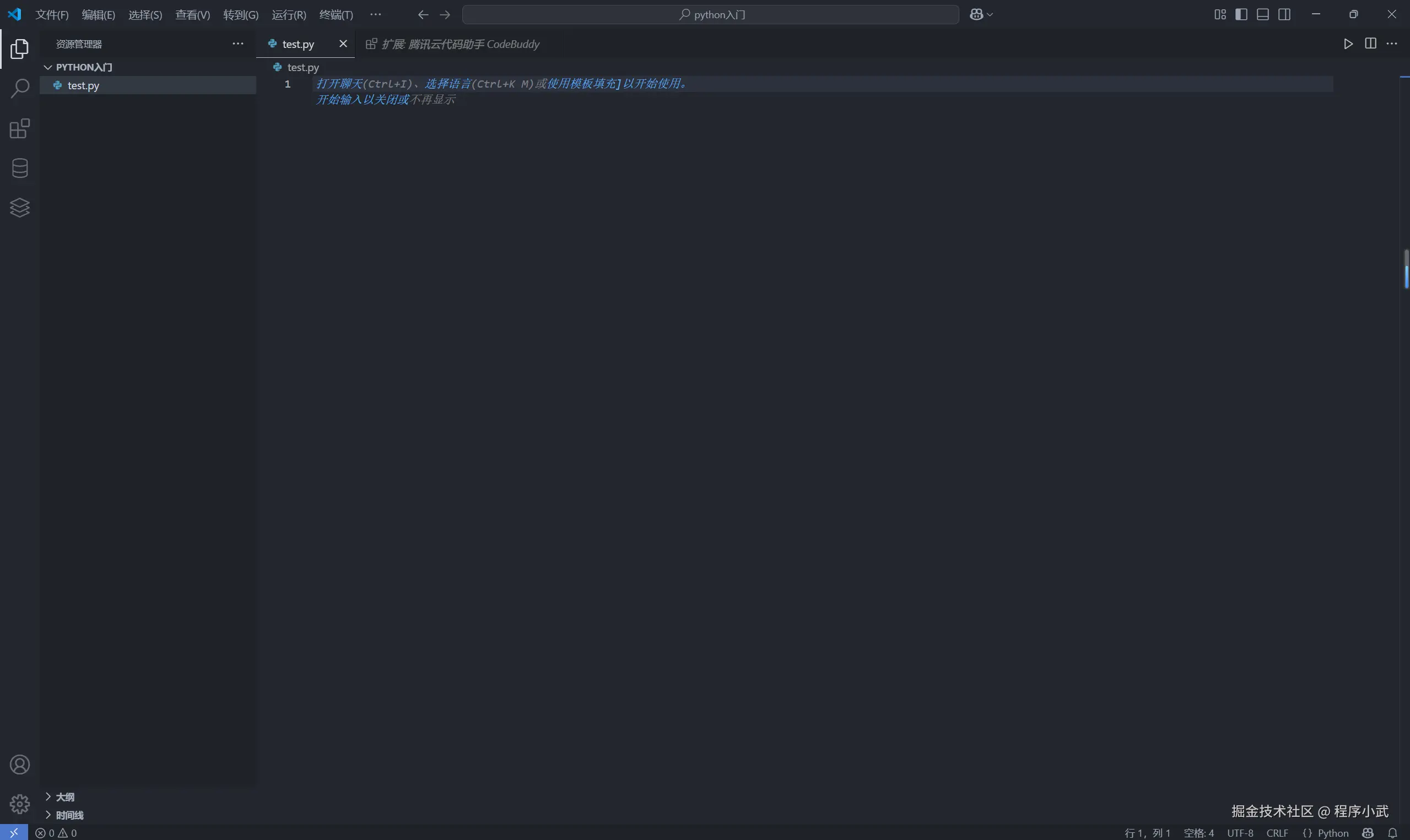
Task: Change language mode via Python status item
Action: coord(1333,833)
